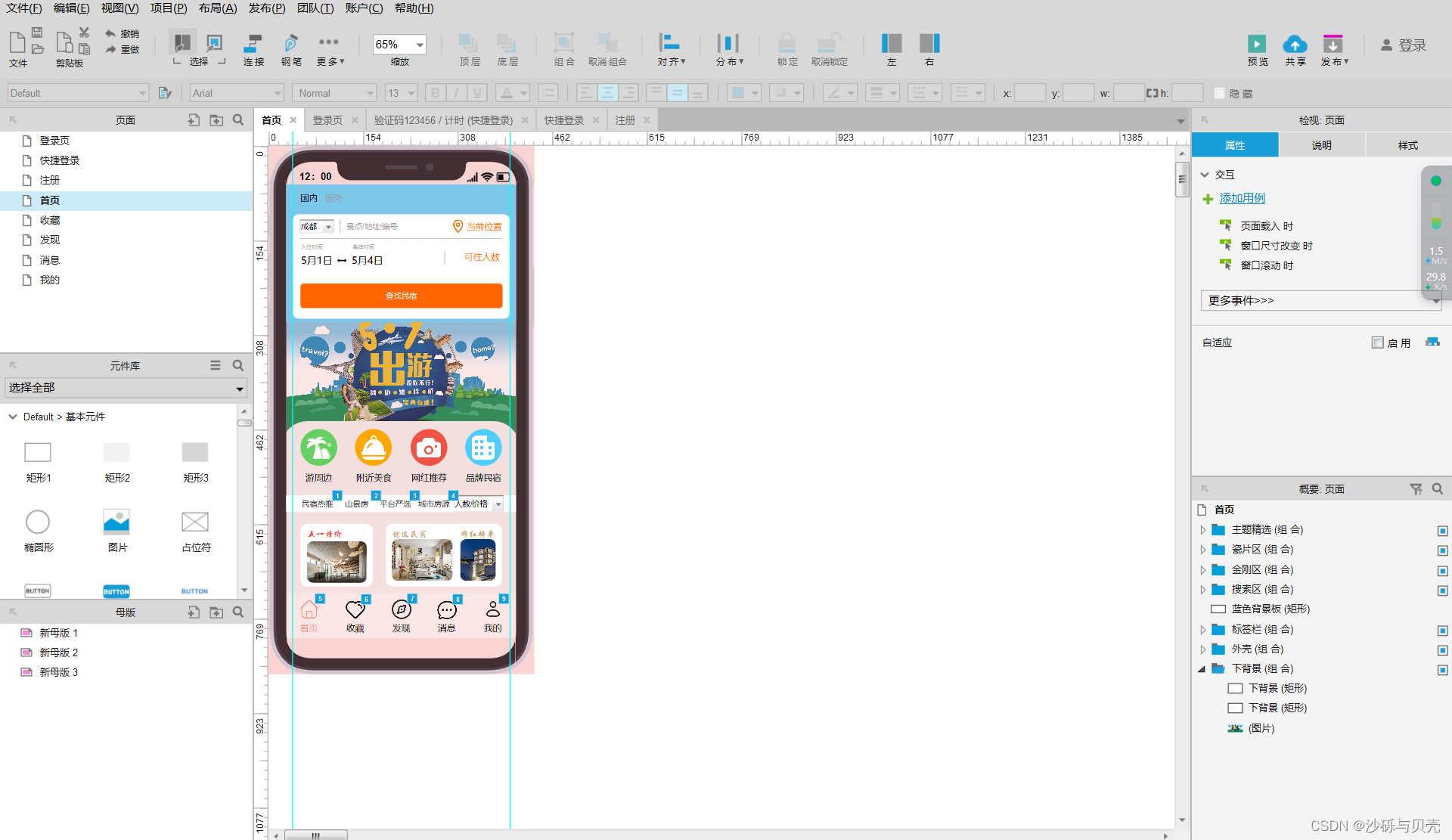The image size is (1452, 840).
Task: Click the Publish (发布) icon
Action: [x=1333, y=45]
